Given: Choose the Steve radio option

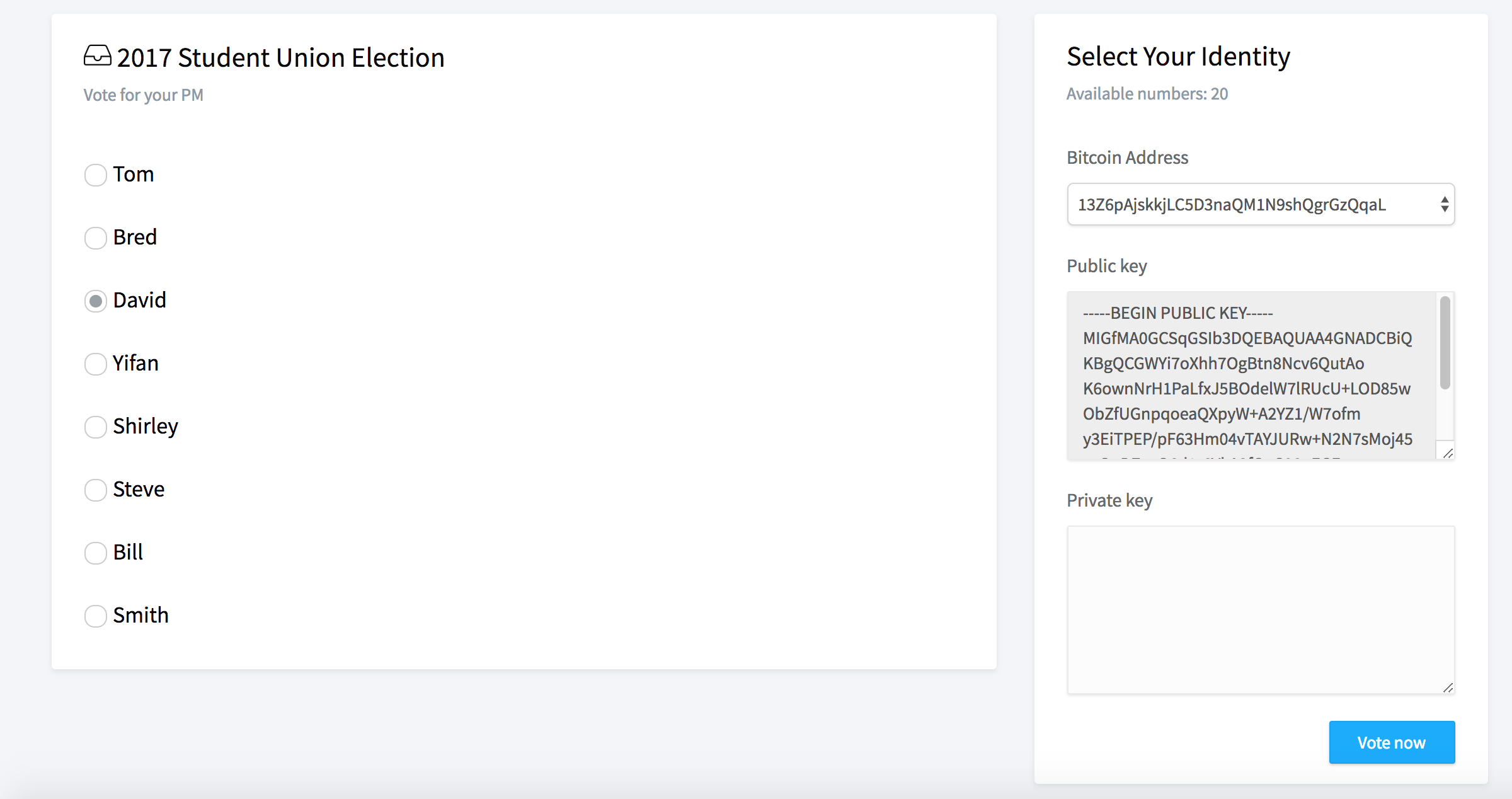Looking at the screenshot, I should pyautogui.click(x=96, y=490).
